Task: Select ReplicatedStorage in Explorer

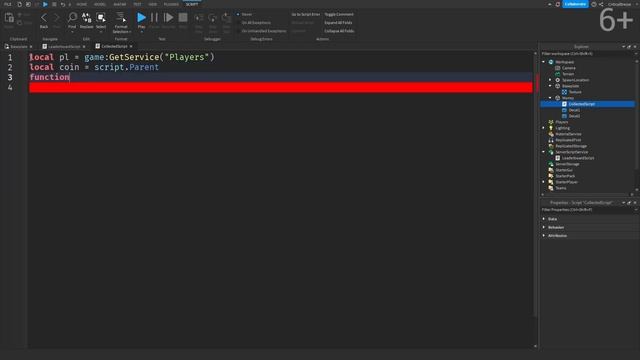Action: pyautogui.click(x=571, y=146)
